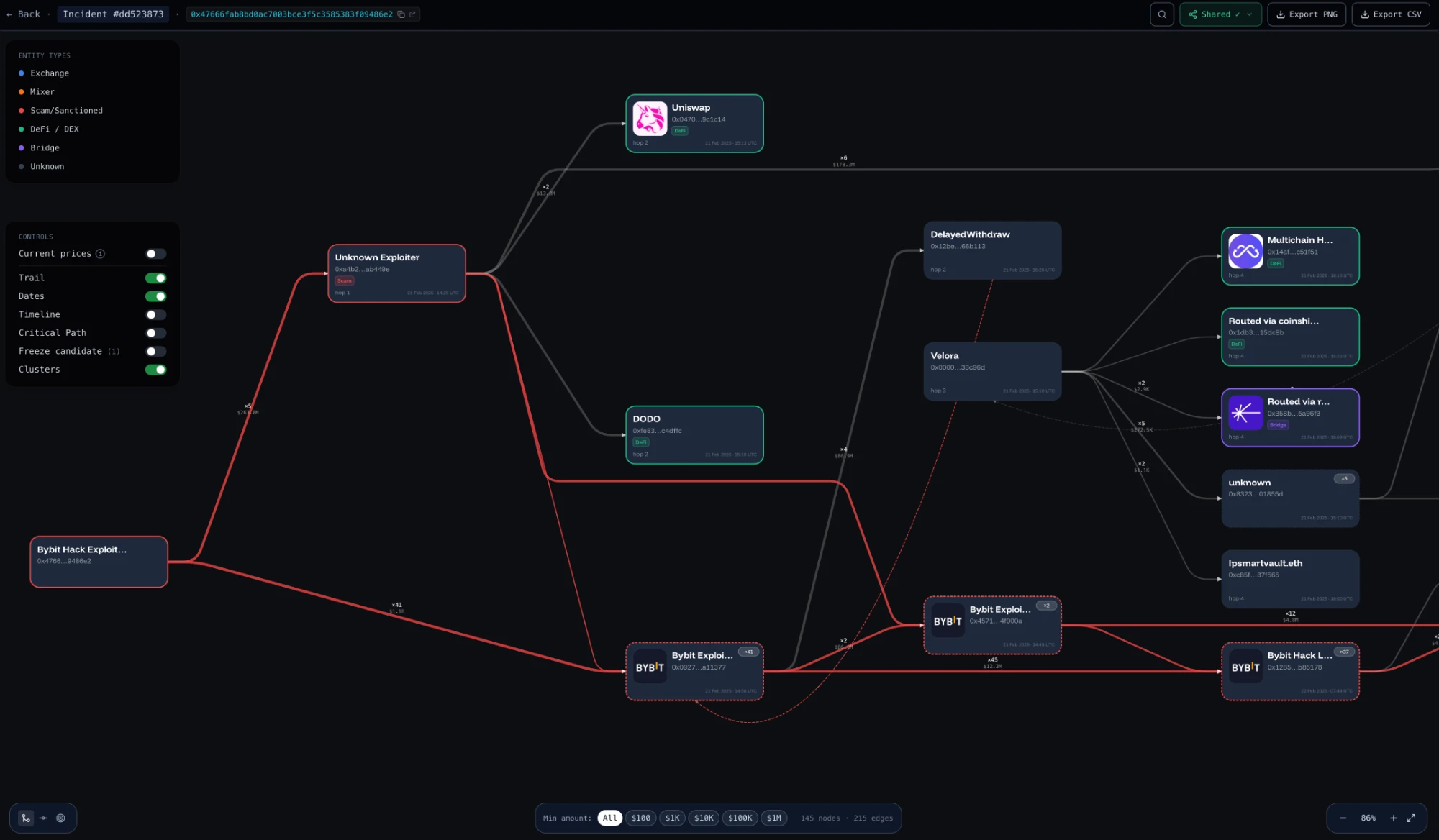The width and height of the screenshot is (1439, 840).
Task: Select the Routed via coinshi… node
Action: (1290, 337)
